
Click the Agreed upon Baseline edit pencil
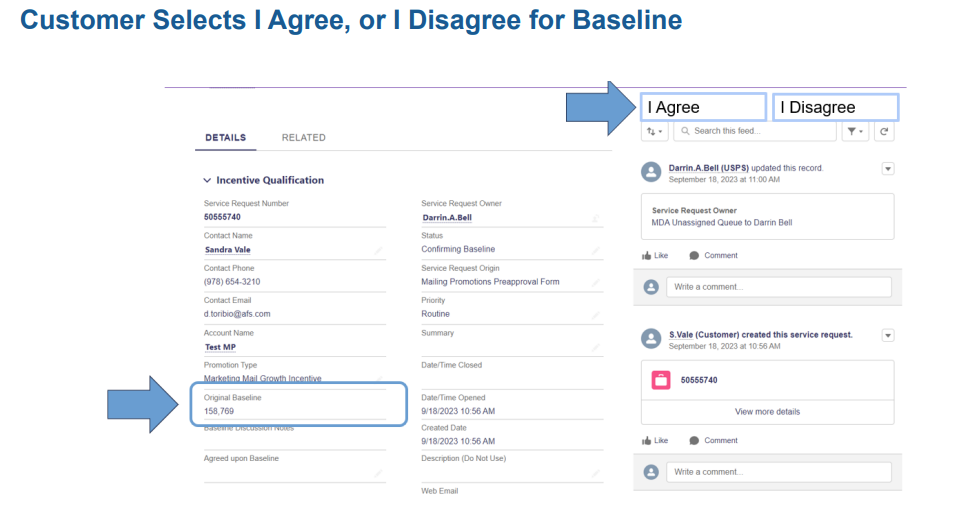378,473
